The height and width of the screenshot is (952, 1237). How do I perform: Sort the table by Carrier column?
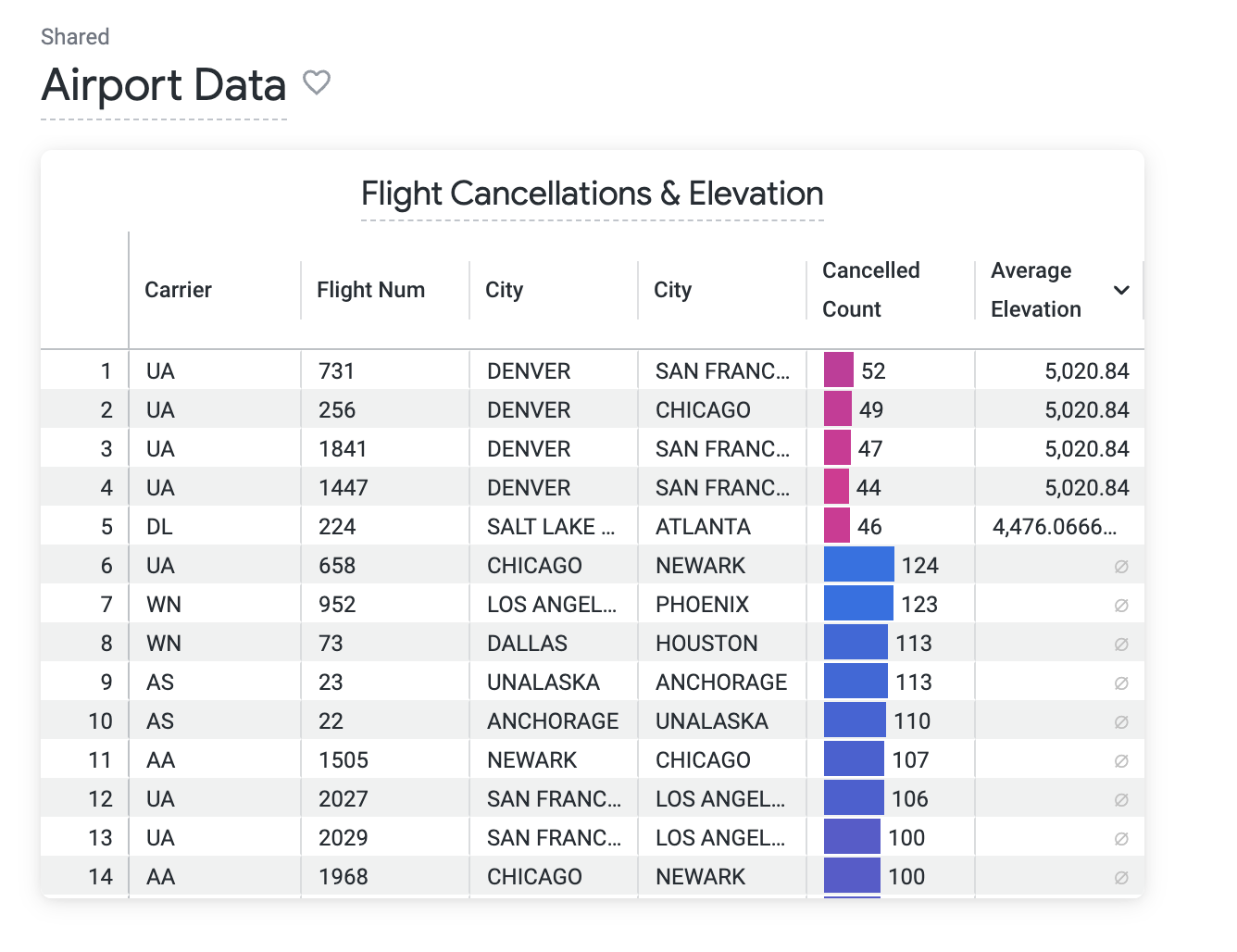(x=178, y=290)
